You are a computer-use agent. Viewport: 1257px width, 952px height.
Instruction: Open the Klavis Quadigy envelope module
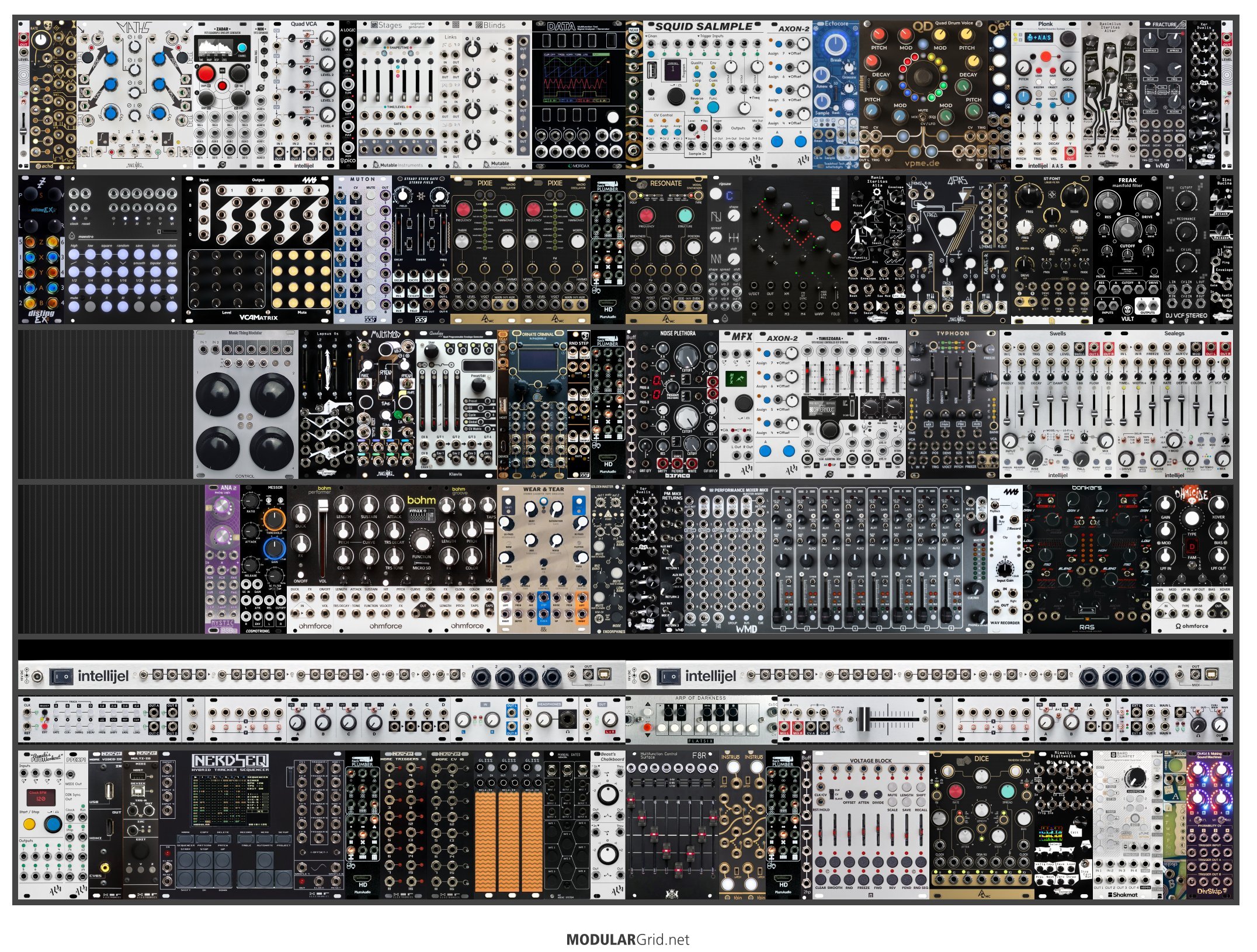point(456,404)
